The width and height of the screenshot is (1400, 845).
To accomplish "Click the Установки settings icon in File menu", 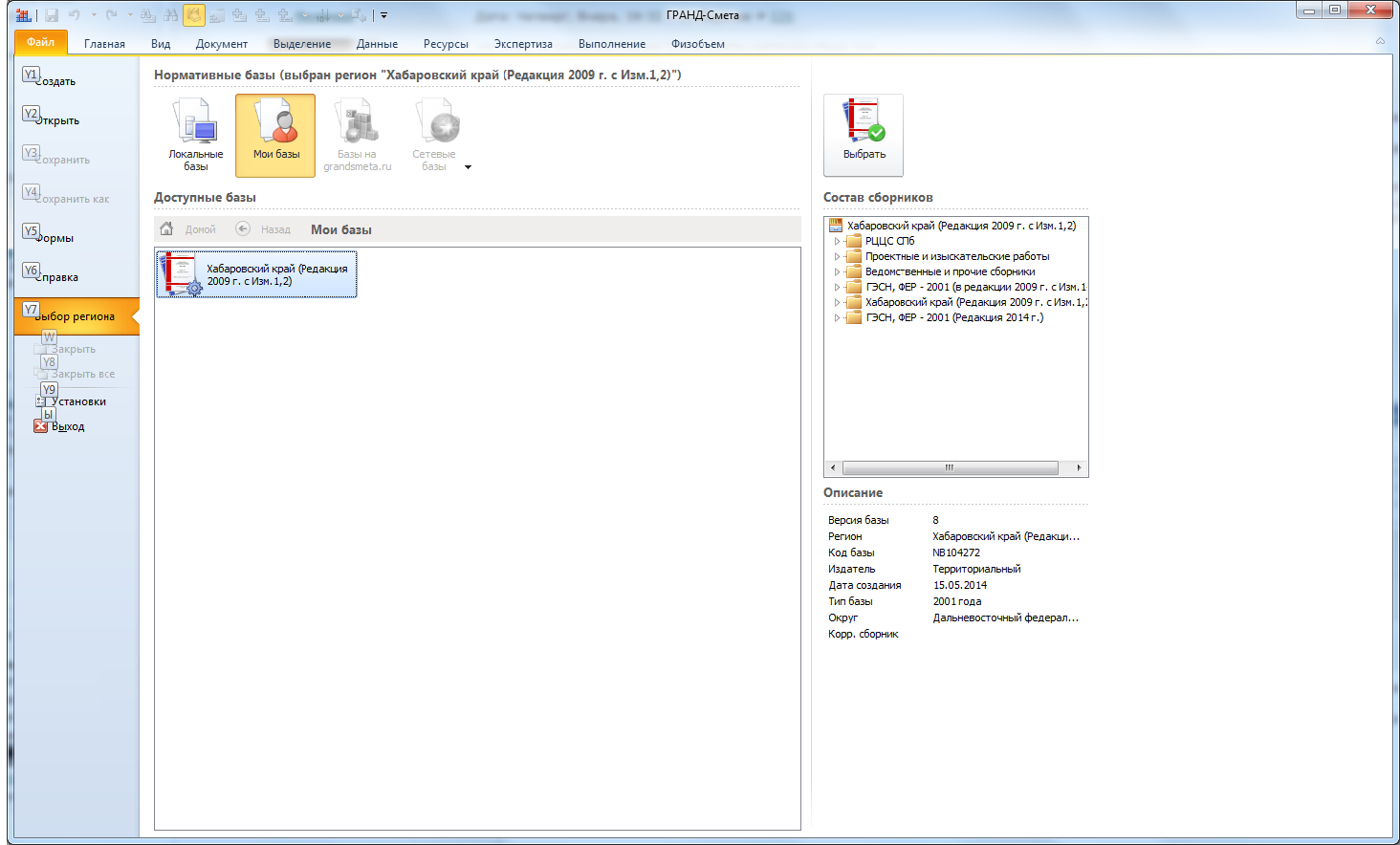I will point(40,401).
